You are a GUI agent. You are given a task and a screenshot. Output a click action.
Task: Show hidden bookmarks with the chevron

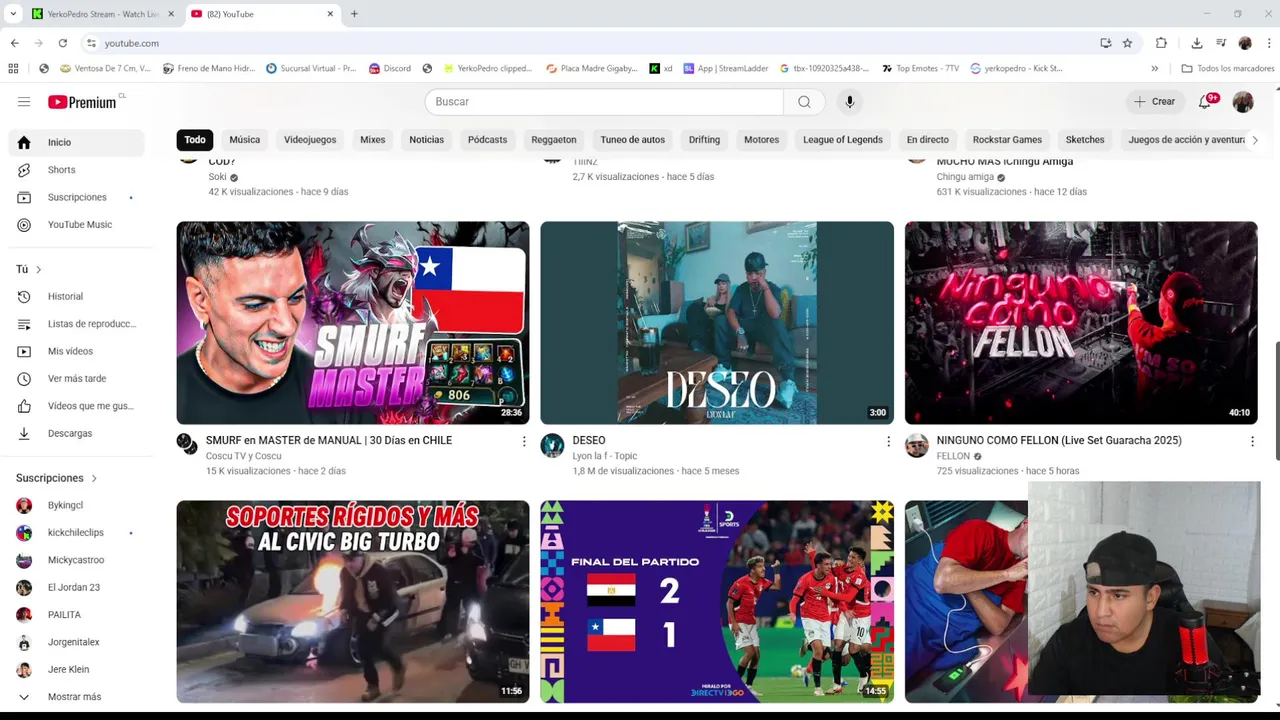pos(1155,69)
